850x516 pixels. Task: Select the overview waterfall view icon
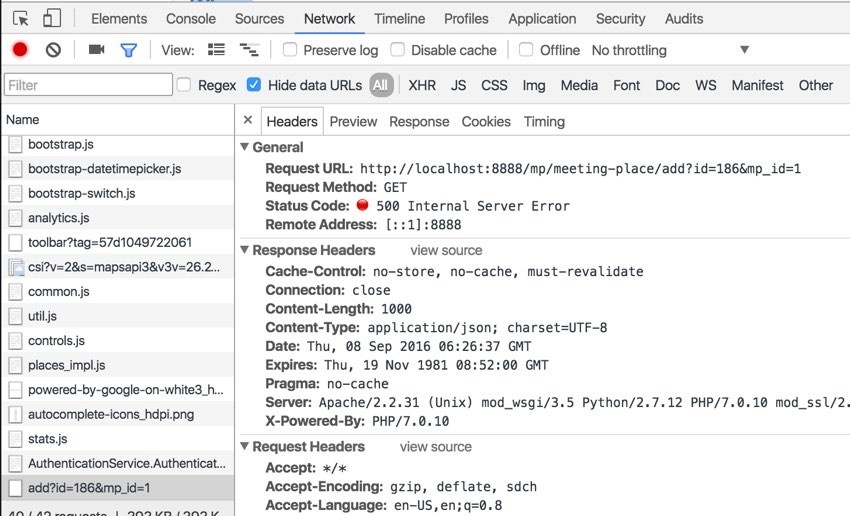(249, 50)
